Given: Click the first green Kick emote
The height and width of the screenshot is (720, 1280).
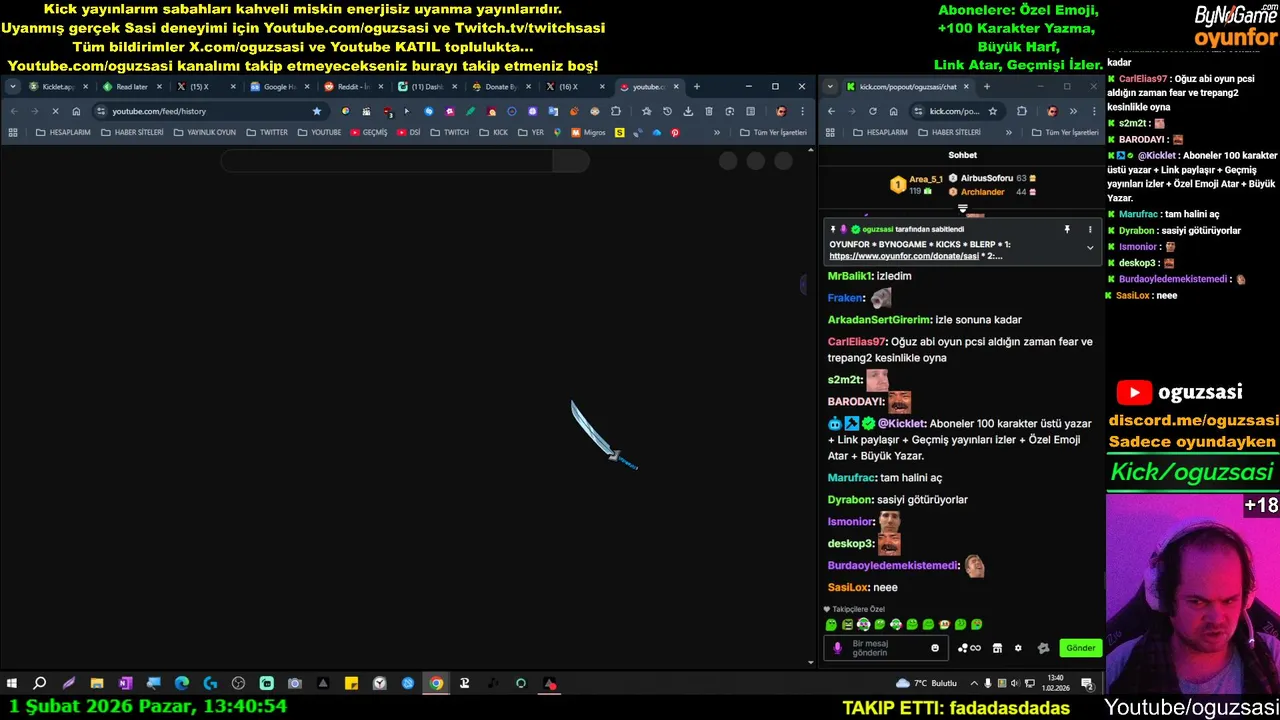Looking at the screenshot, I should (x=831, y=625).
